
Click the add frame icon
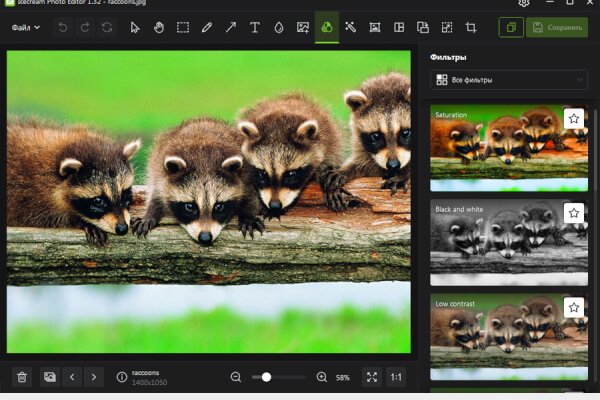(x=375, y=28)
